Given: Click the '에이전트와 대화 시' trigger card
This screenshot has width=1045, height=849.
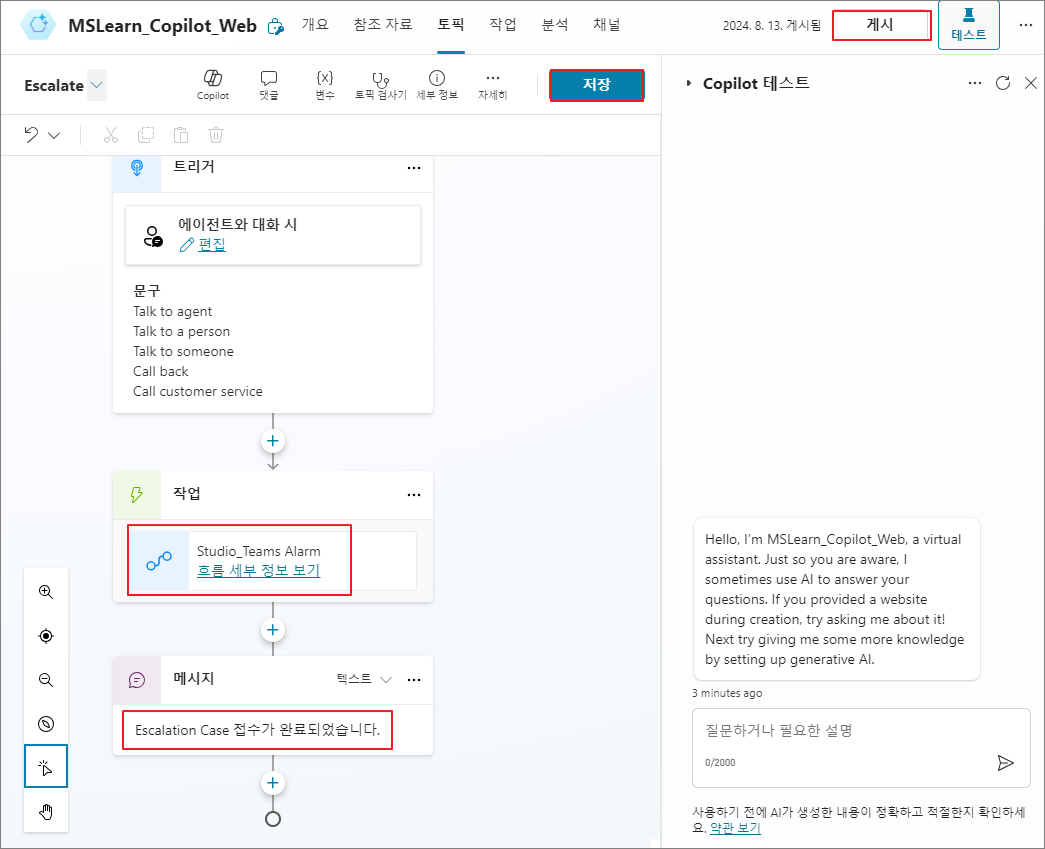Looking at the screenshot, I should [273, 235].
